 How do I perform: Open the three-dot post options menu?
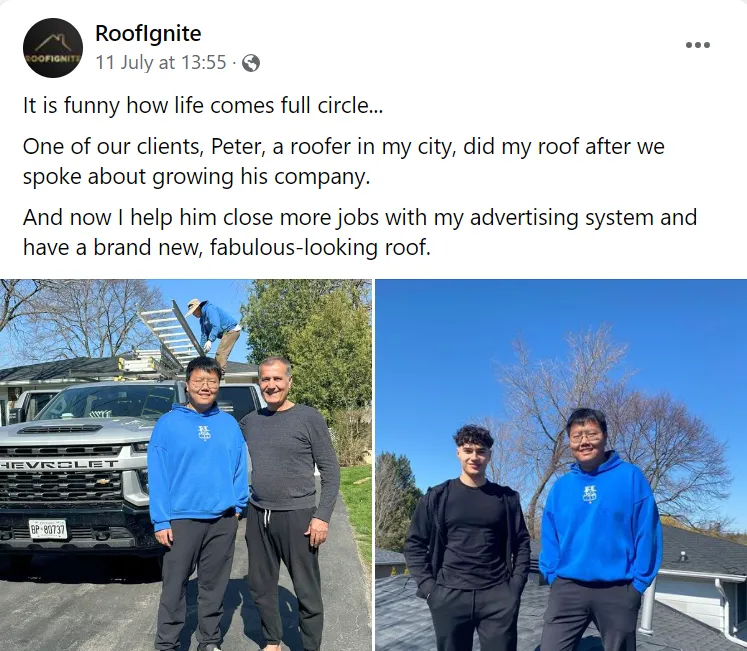(x=697, y=45)
